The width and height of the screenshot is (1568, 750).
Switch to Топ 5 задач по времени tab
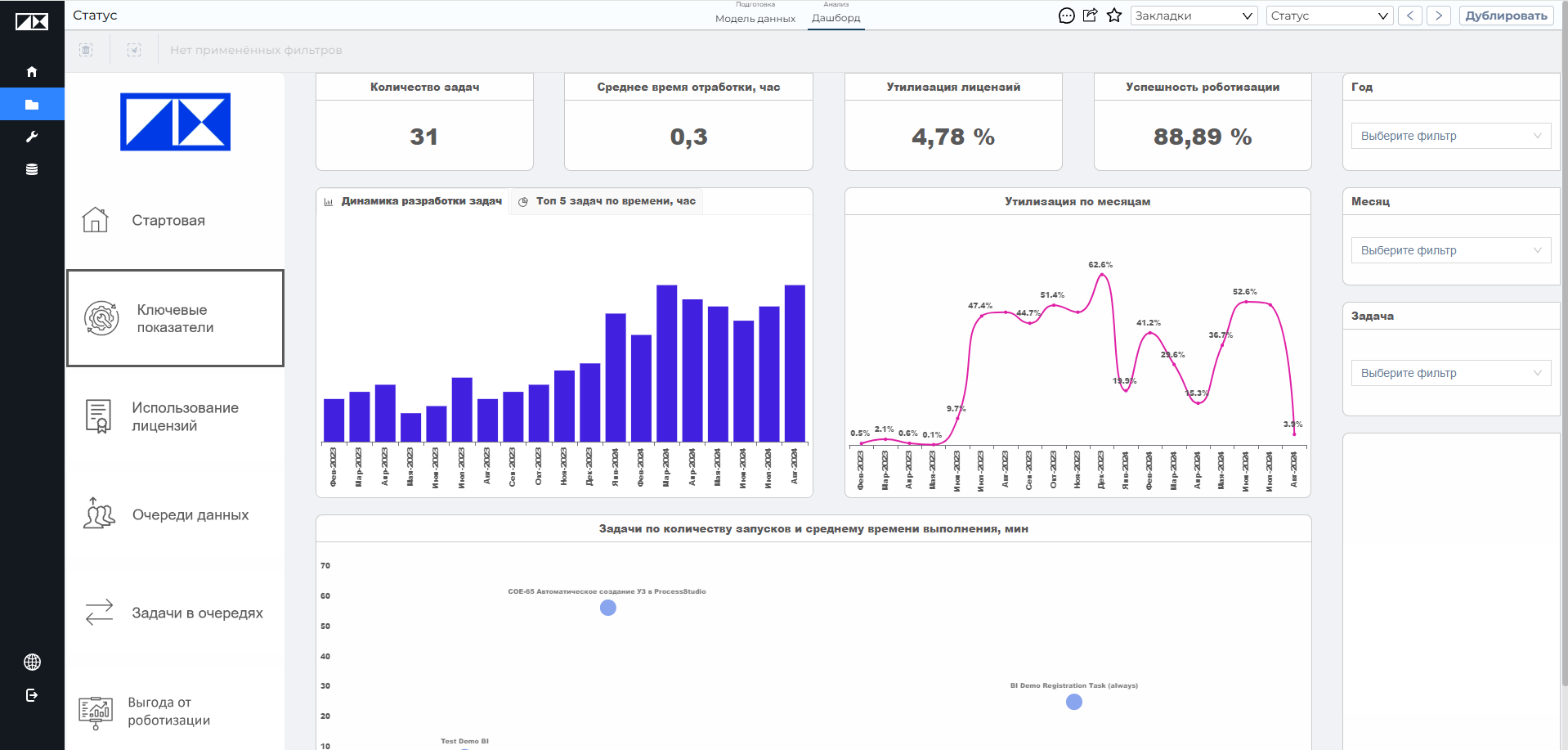coord(607,201)
